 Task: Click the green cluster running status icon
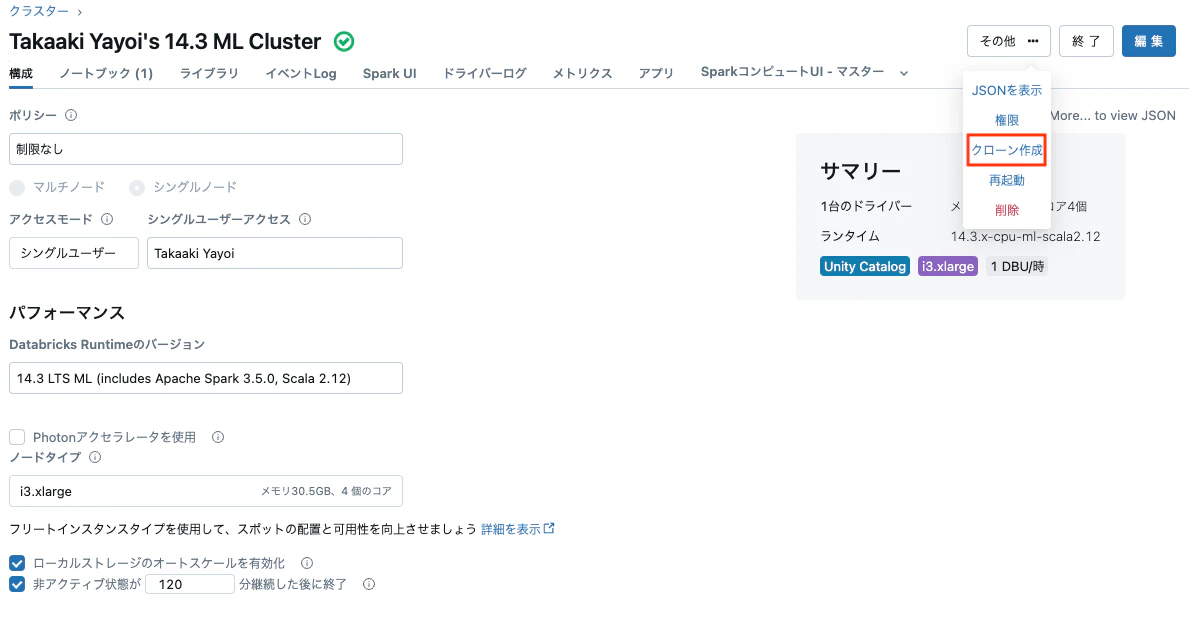point(344,42)
